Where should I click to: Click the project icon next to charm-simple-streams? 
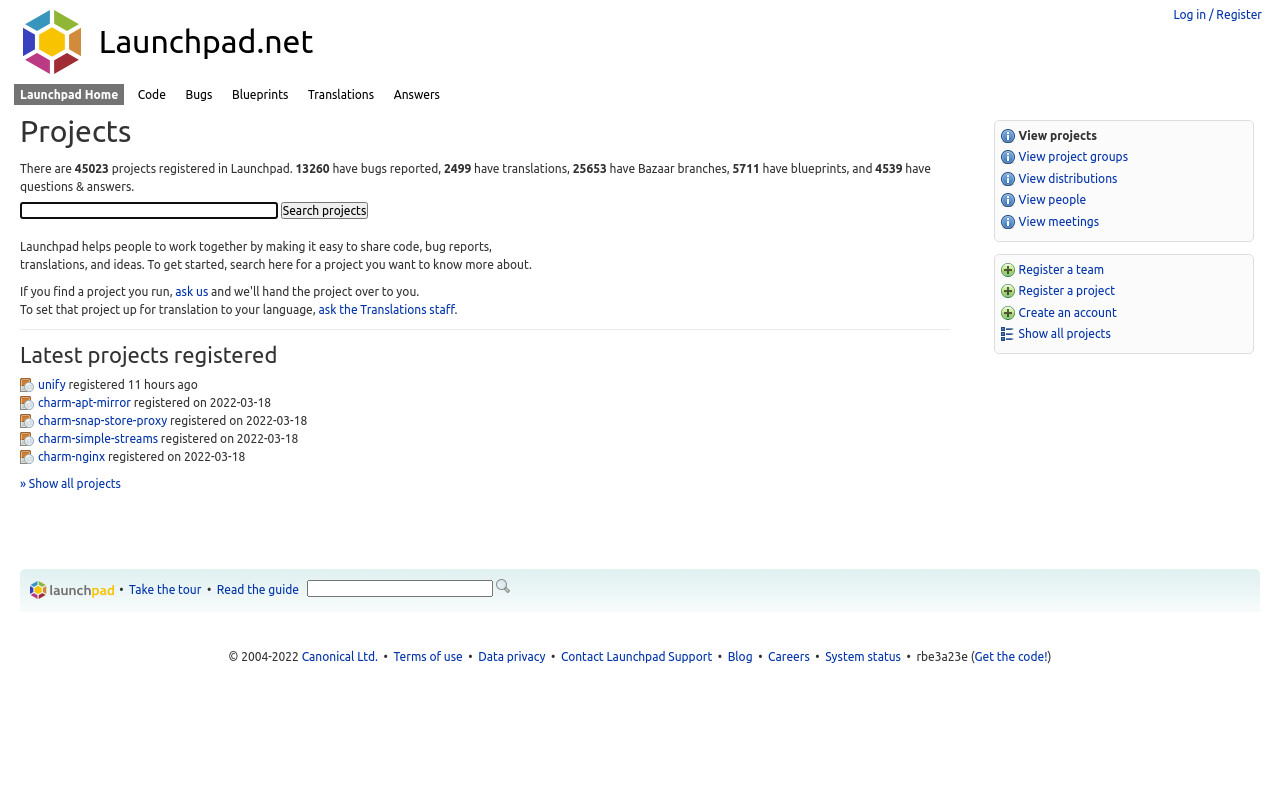click(27, 439)
